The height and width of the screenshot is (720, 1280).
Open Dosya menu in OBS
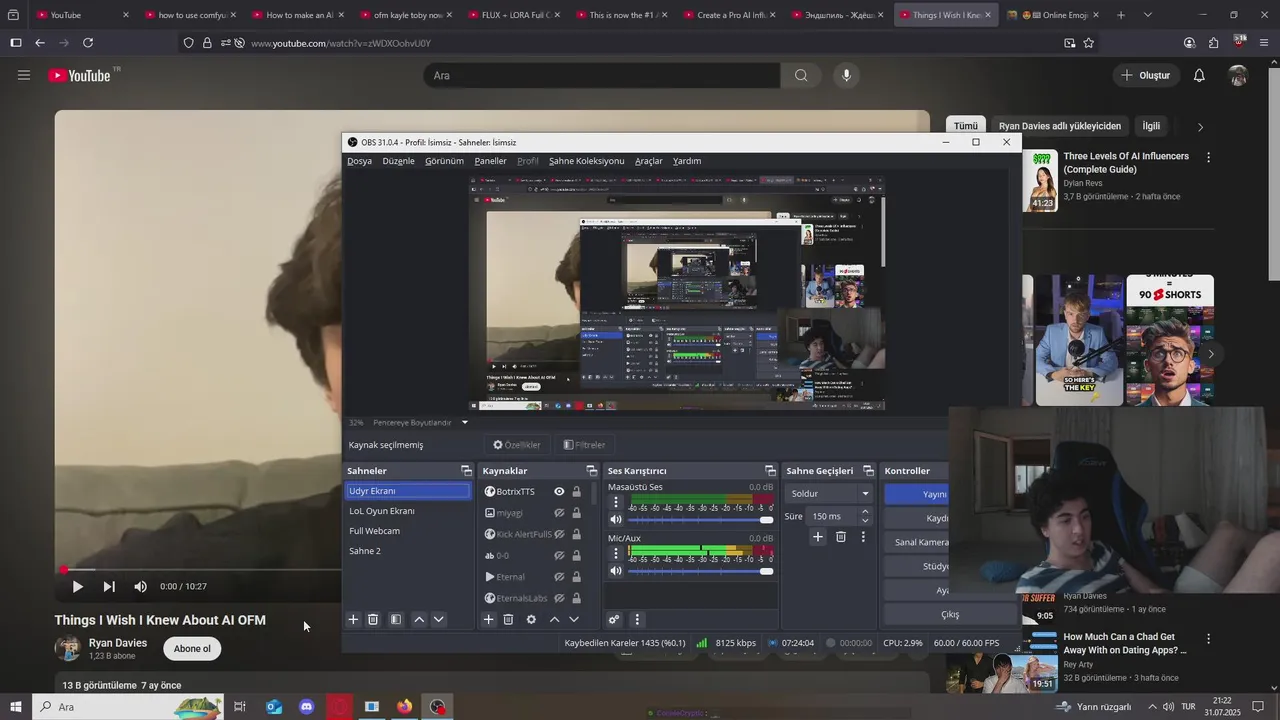(x=359, y=161)
